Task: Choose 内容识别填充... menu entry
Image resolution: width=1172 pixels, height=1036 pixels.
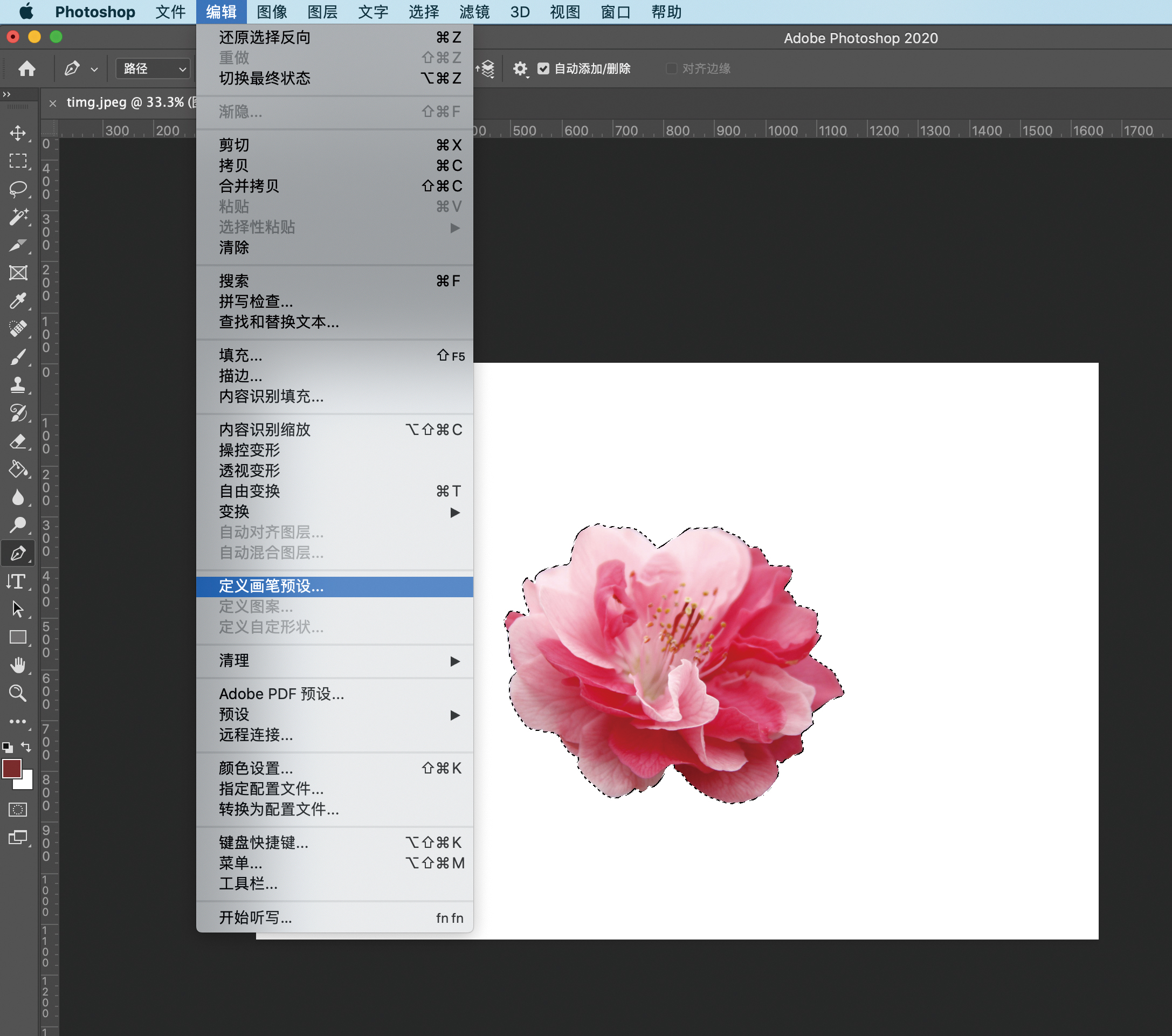Action: tap(335, 397)
